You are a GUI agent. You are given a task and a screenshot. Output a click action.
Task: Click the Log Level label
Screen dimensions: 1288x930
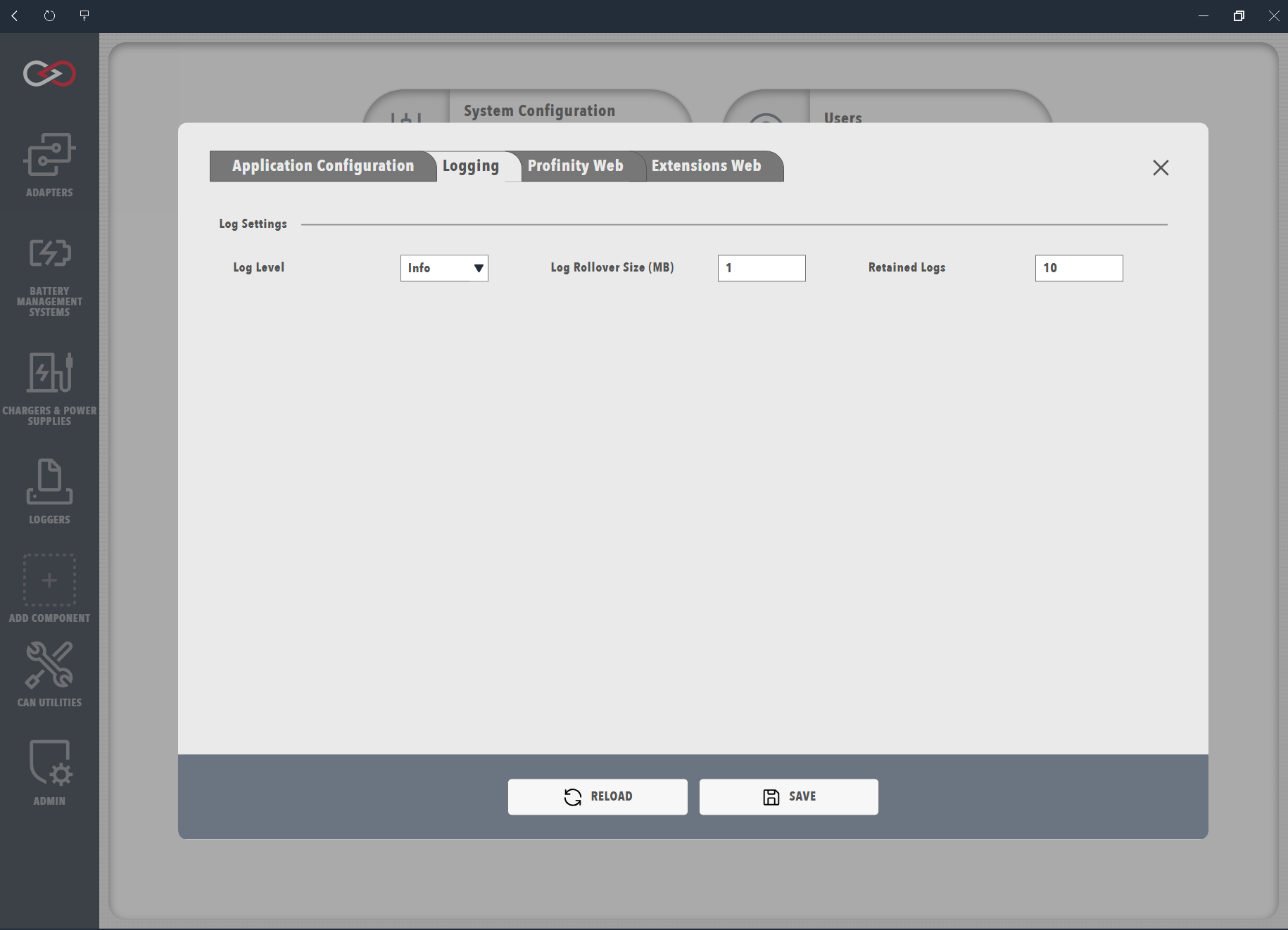(x=258, y=267)
